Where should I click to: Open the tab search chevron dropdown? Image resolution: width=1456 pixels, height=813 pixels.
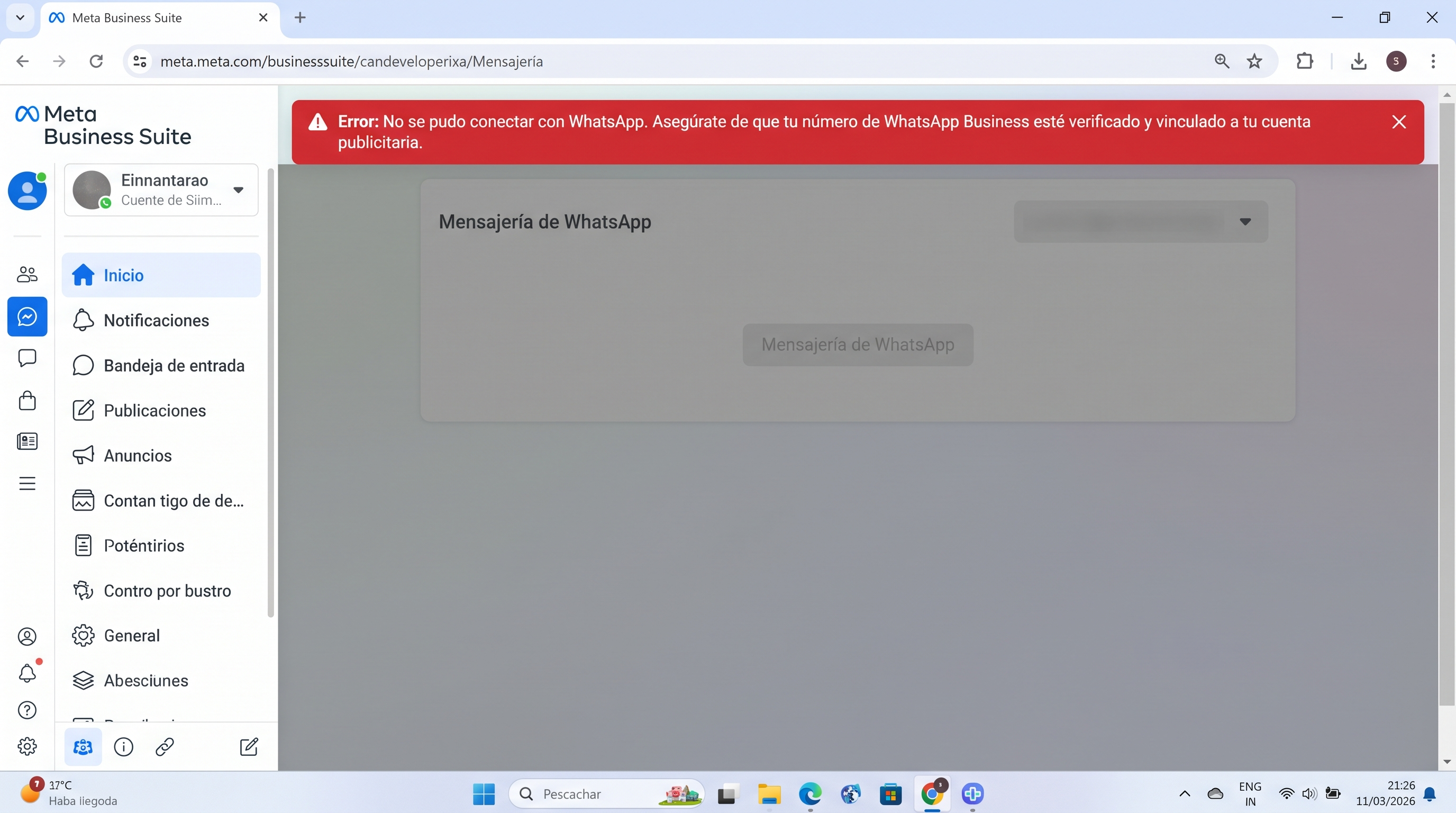click(x=20, y=17)
